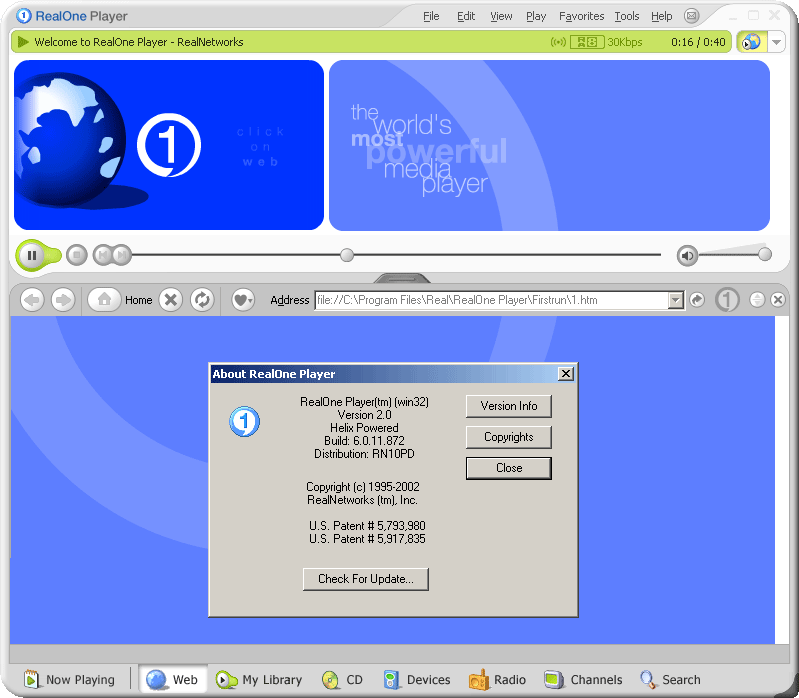The height and width of the screenshot is (698, 799).
Task: Mute audio via the speaker icon
Action: coord(687,255)
